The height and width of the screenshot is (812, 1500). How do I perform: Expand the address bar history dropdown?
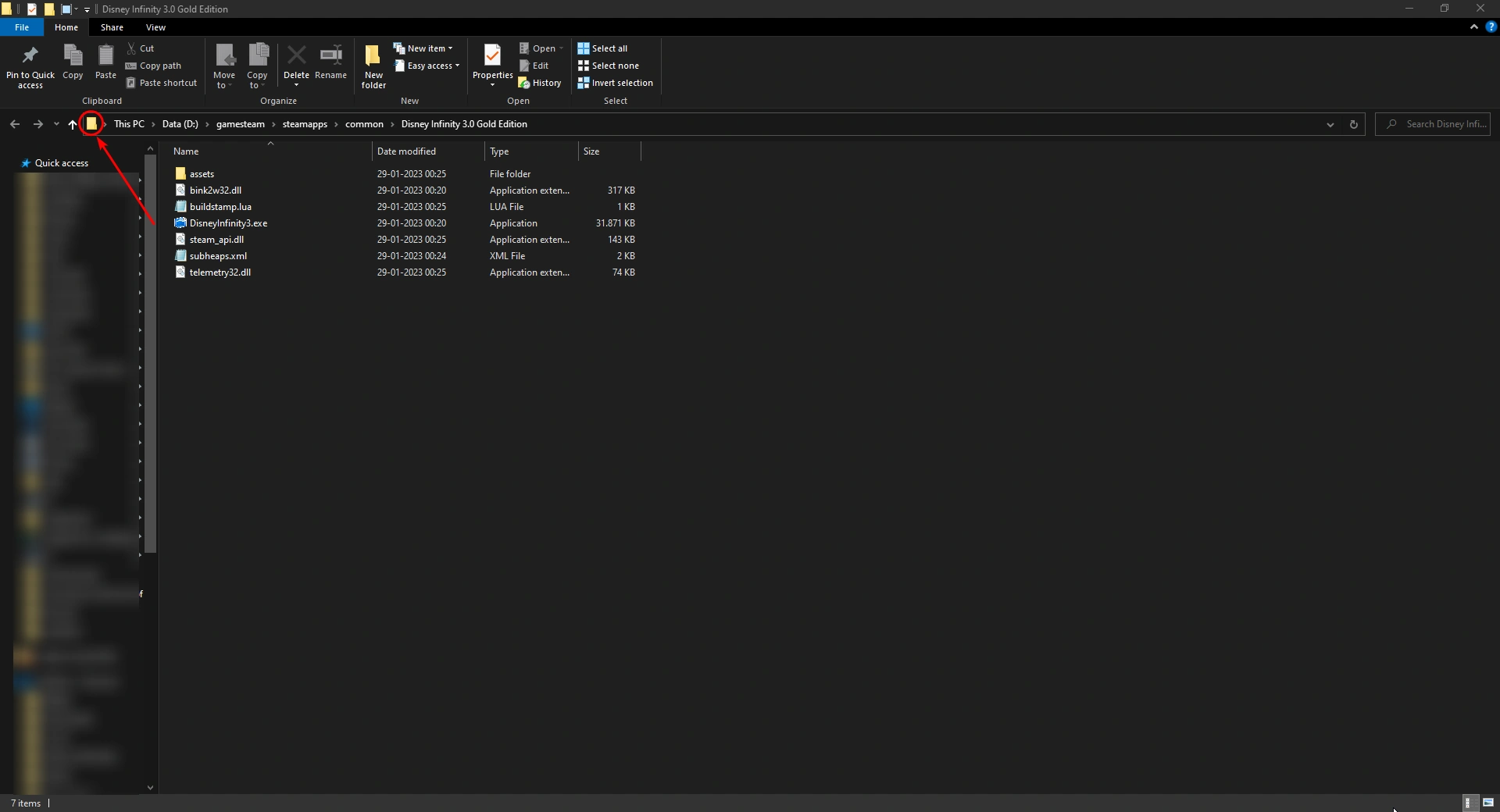[x=1330, y=124]
